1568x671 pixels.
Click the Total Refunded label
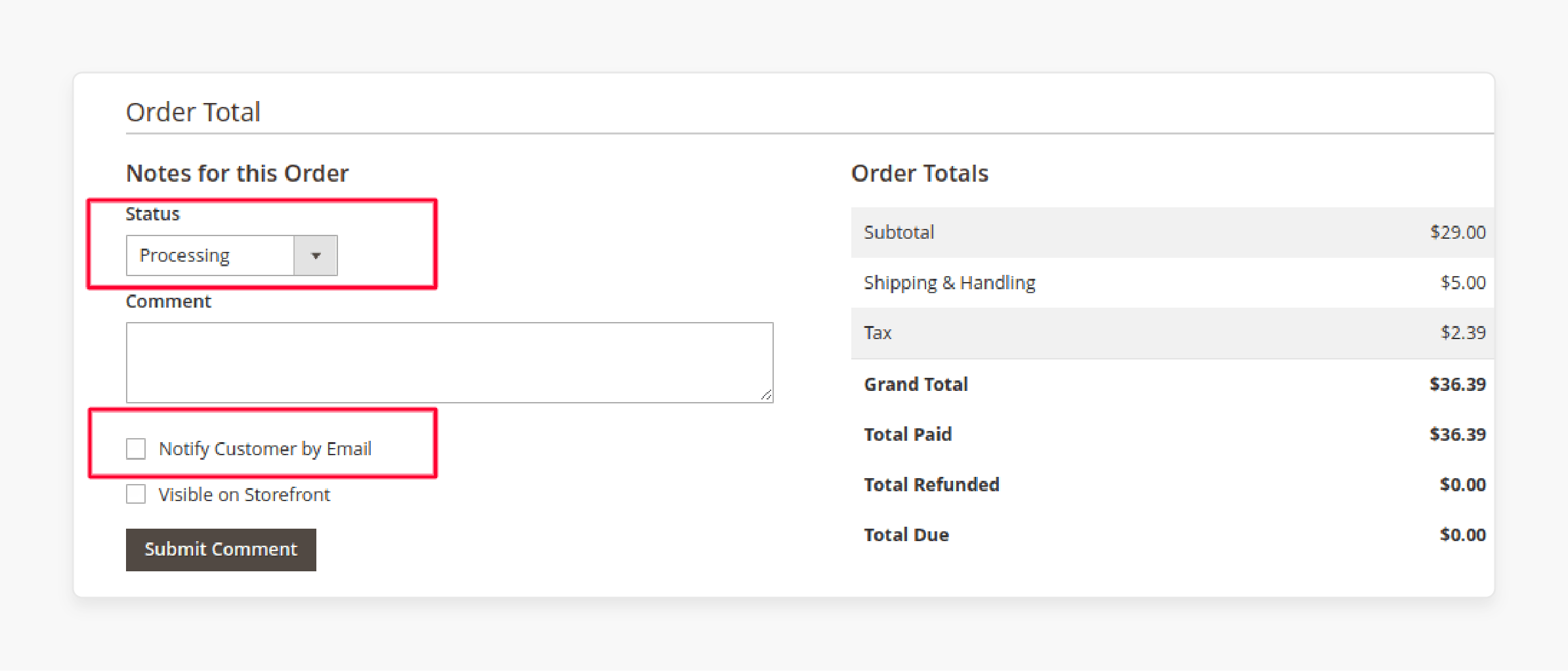[x=931, y=485]
